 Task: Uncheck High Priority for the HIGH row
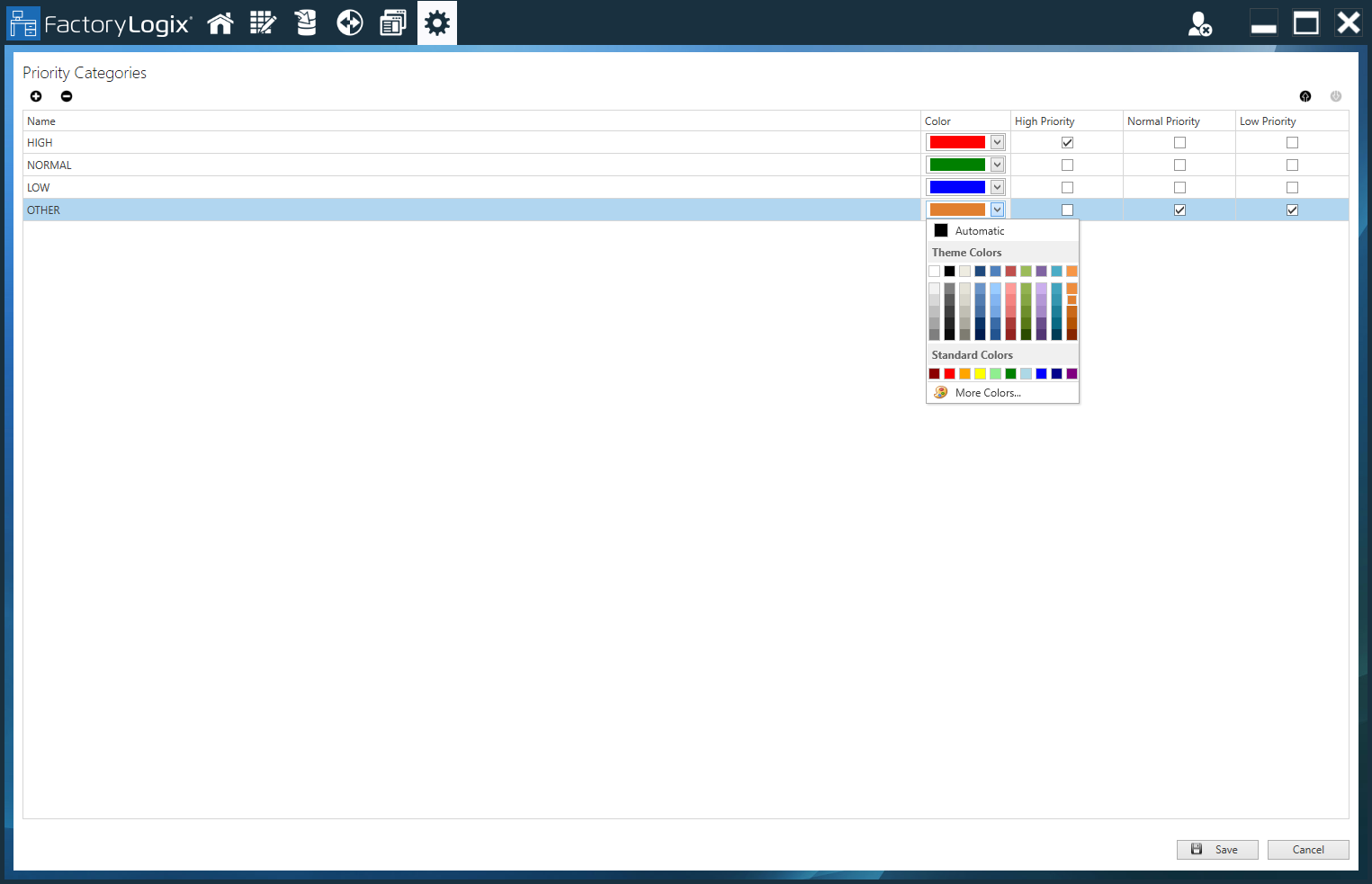coord(1067,142)
